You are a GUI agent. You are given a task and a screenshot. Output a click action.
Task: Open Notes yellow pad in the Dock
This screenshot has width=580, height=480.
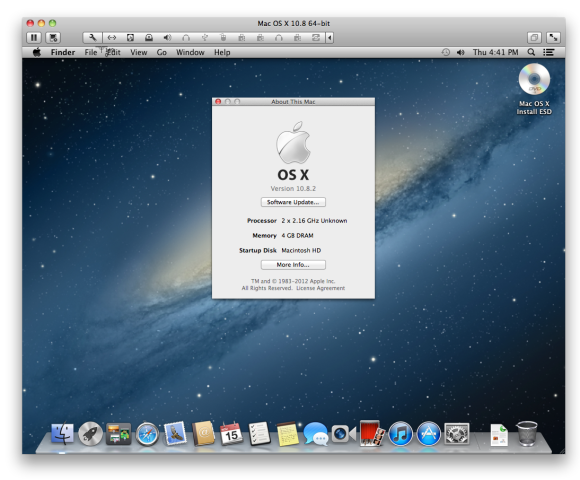[x=287, y=433]
